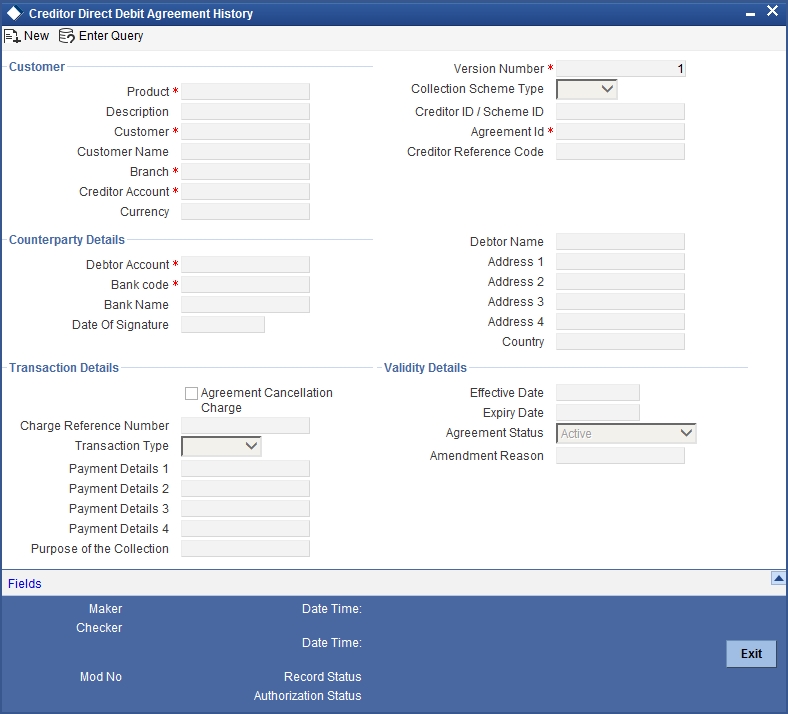This screenshot has width=788, height=714.
Task: Click the New record icon
Action: (x=12, y=36)
